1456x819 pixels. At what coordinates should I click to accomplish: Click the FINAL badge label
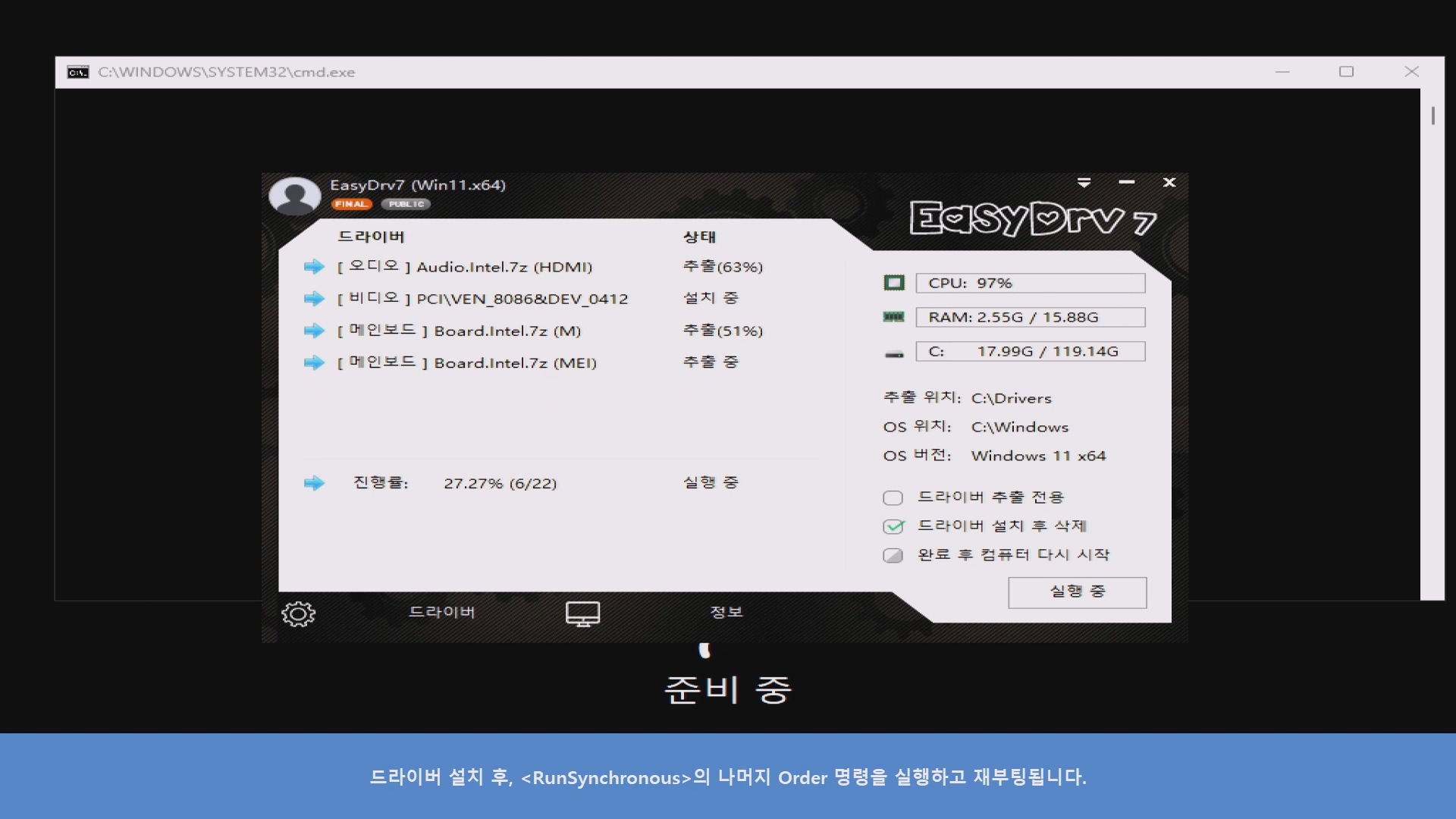point(351,204)
